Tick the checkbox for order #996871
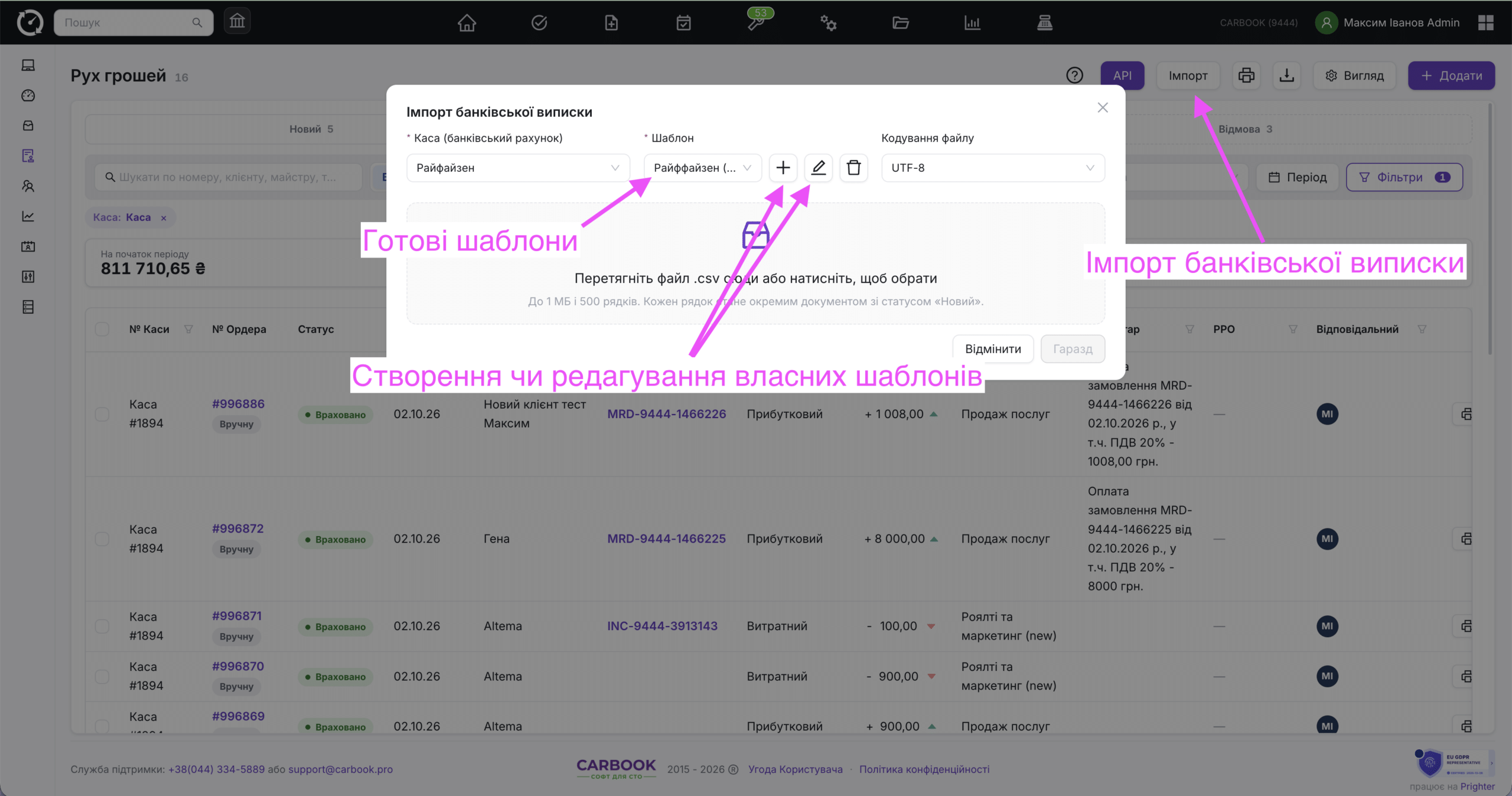 click(102, 626)
